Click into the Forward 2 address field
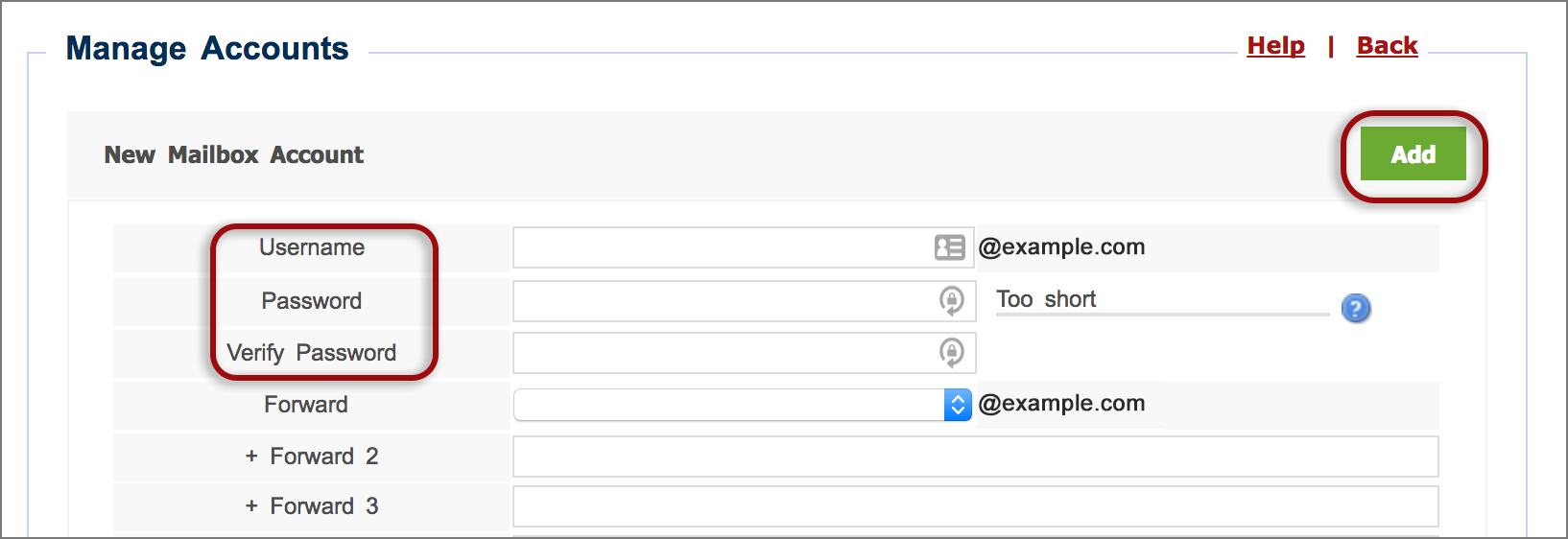The height and width of the screenshot is (539, 1568). 976,457
